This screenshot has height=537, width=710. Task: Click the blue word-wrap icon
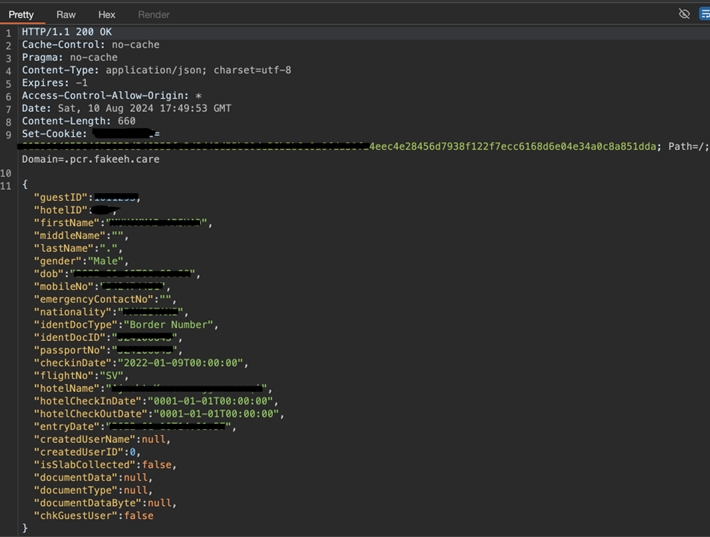705,14
